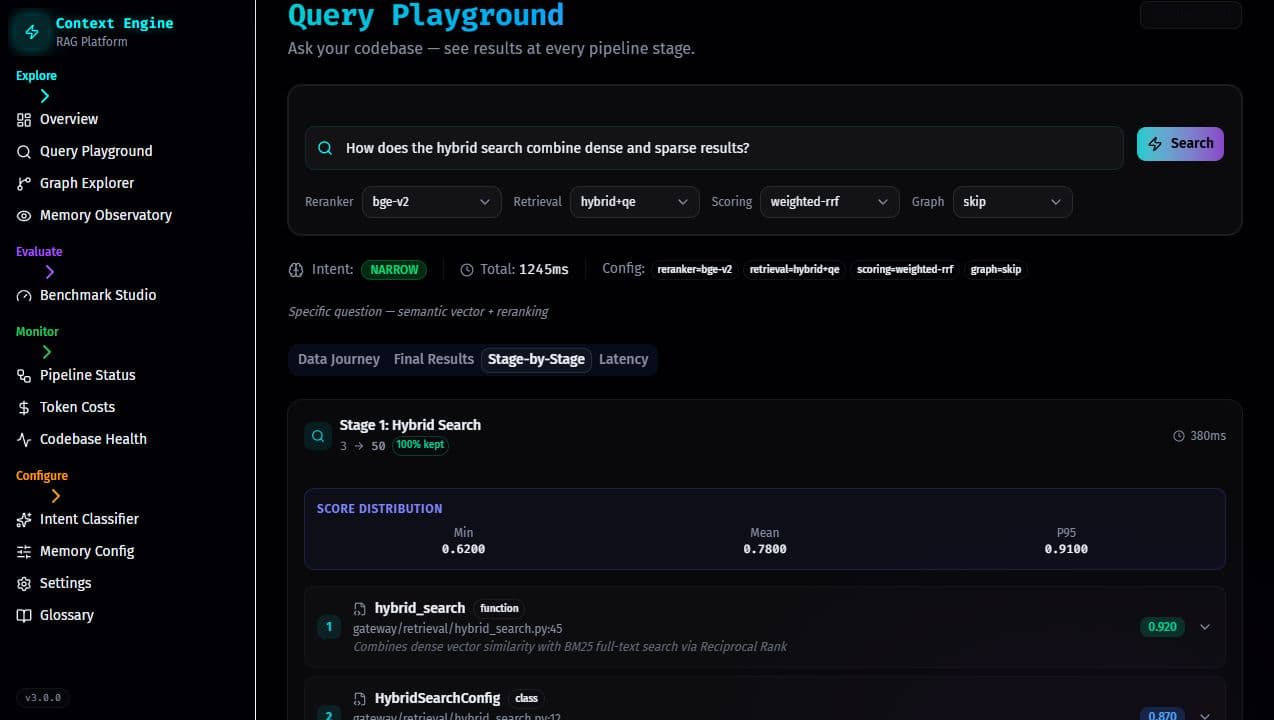The image size is (1274, 720).
Task: Switch to the Final Results tab
Action: click(x=434, y=360)
